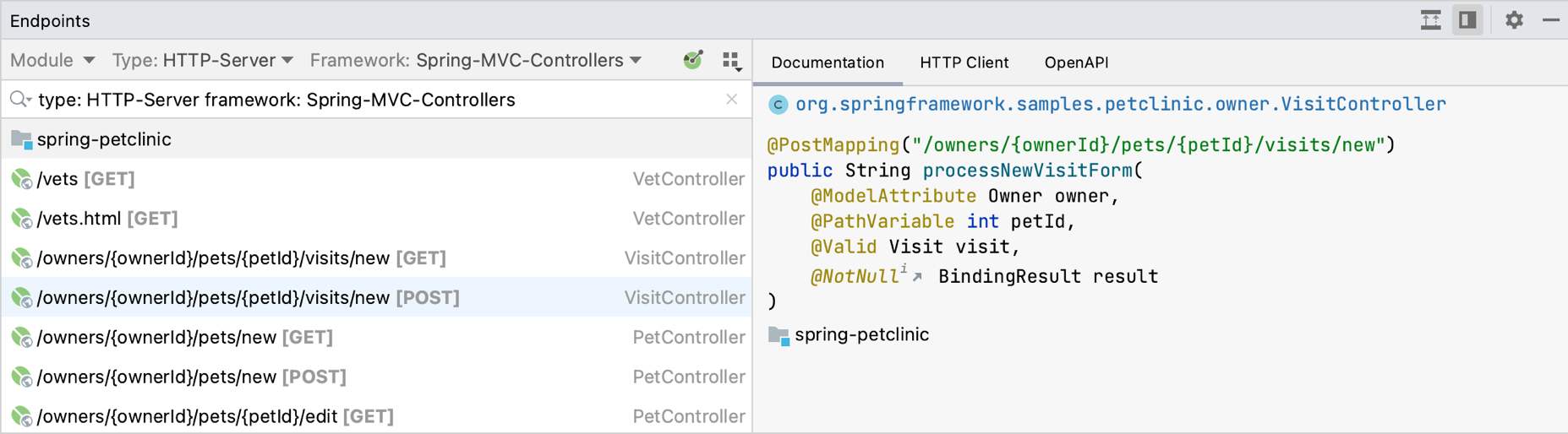Open the Module filter dropdown
Viewport: 1568px width, 434px height.
pyautogui.click(x=52, y=61)
